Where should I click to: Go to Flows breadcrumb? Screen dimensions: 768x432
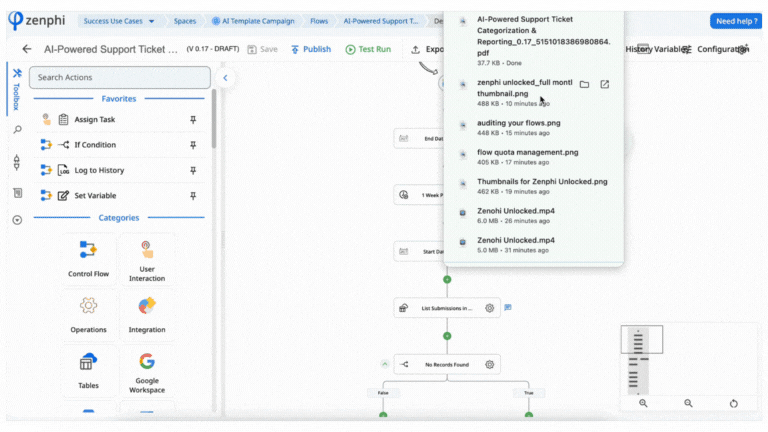point(319,21)
